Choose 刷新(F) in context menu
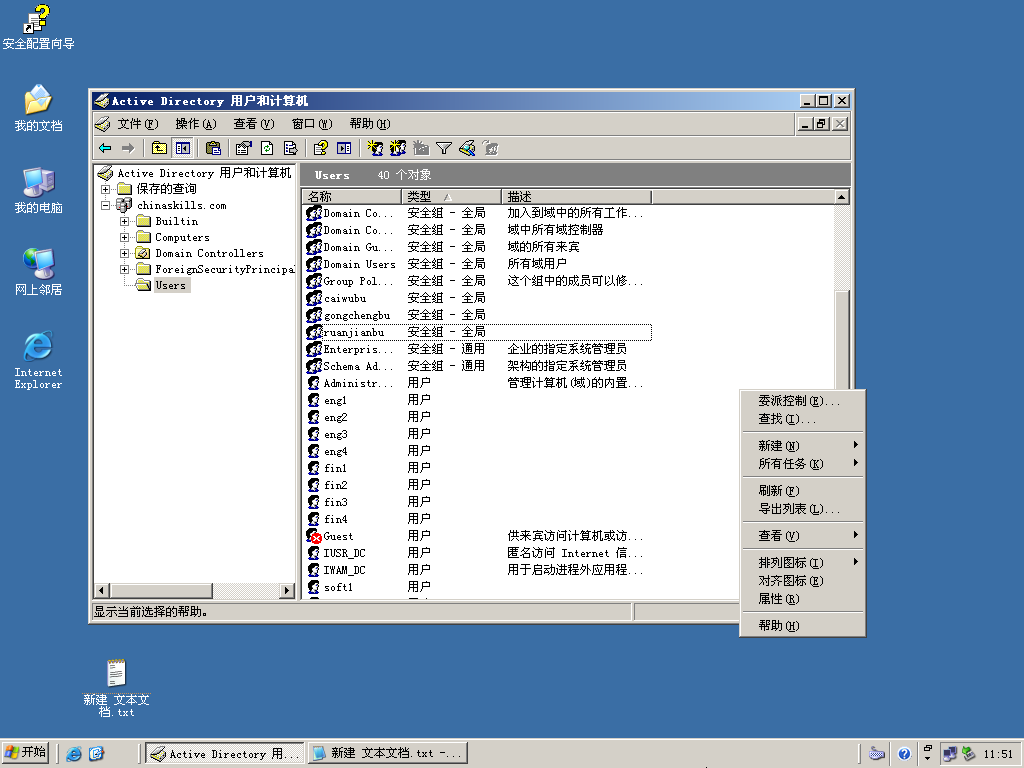This screenshot has height=768, width=1024. pos(803,490)
